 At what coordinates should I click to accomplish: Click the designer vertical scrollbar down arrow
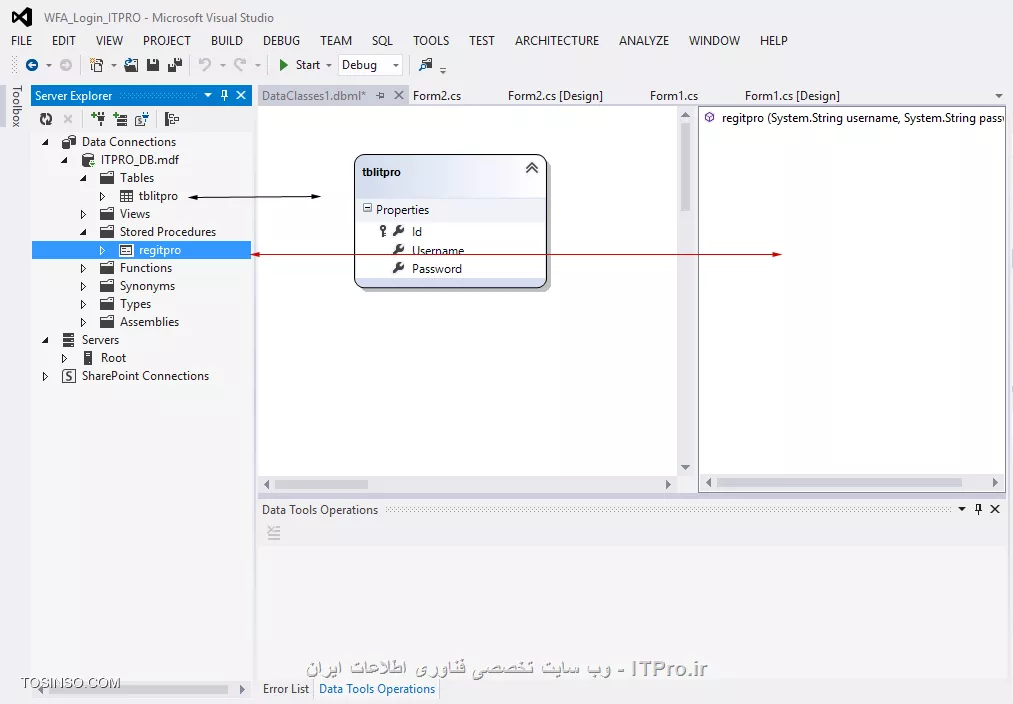(685, 467)
